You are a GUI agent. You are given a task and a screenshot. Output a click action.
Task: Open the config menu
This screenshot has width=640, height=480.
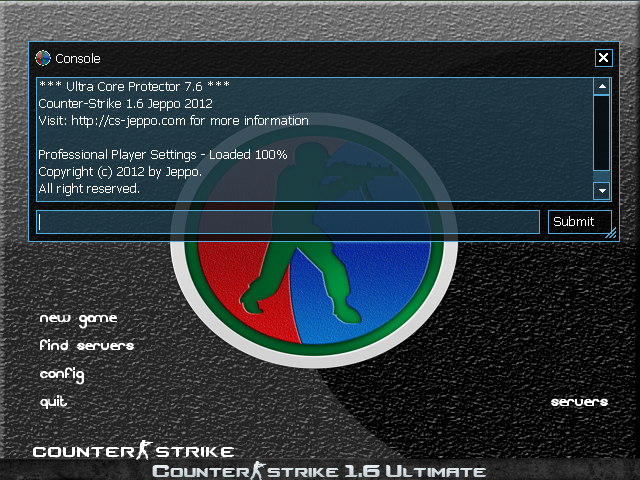point(62,375)
